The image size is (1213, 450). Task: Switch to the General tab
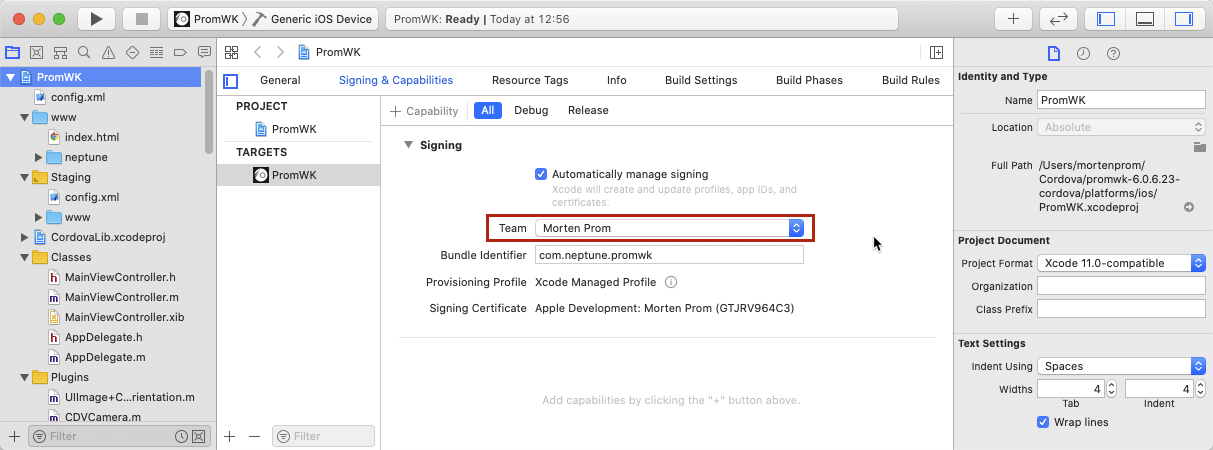pyautogui.click(x=280, y=80)
